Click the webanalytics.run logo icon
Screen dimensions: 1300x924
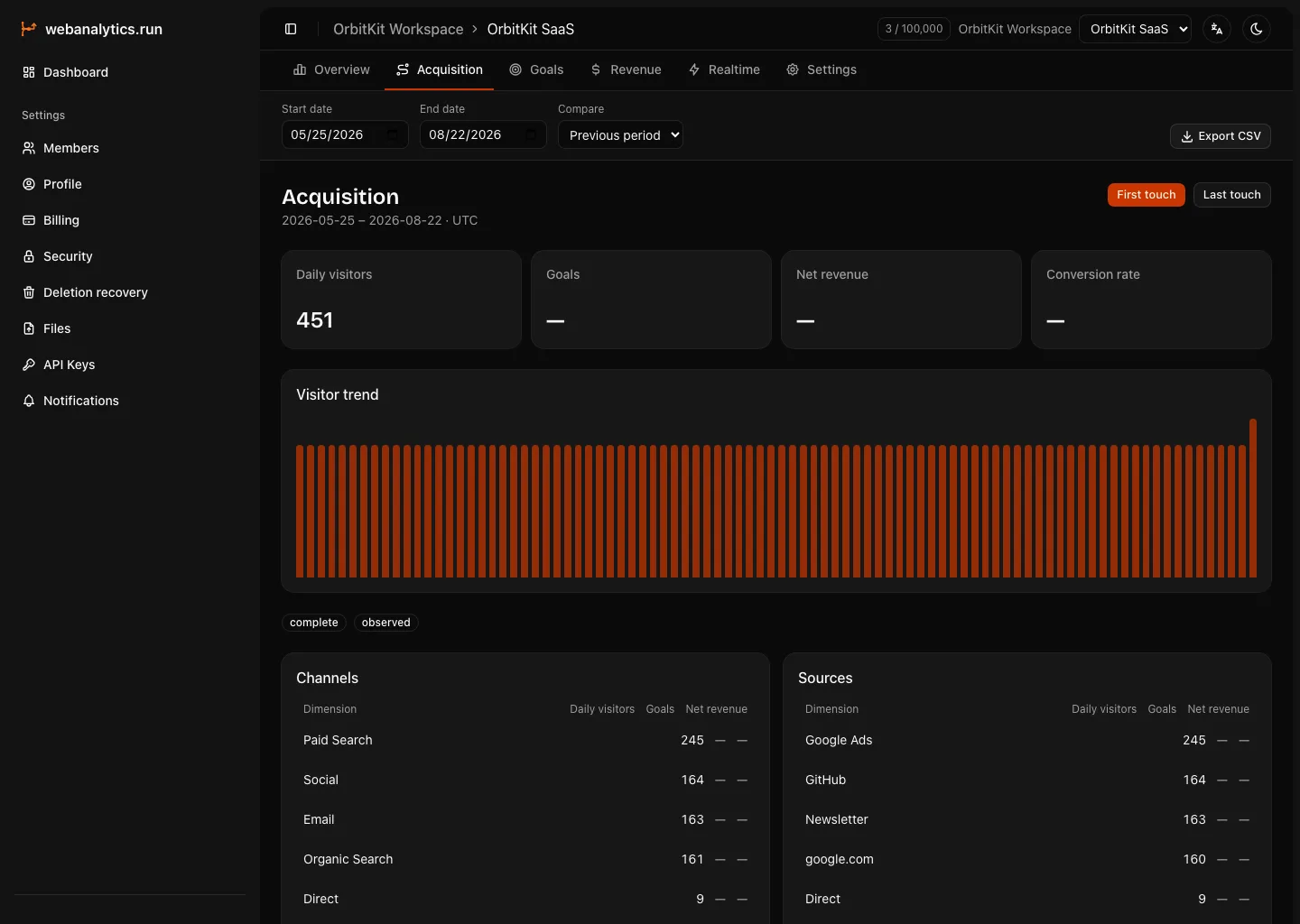point(29,29)
